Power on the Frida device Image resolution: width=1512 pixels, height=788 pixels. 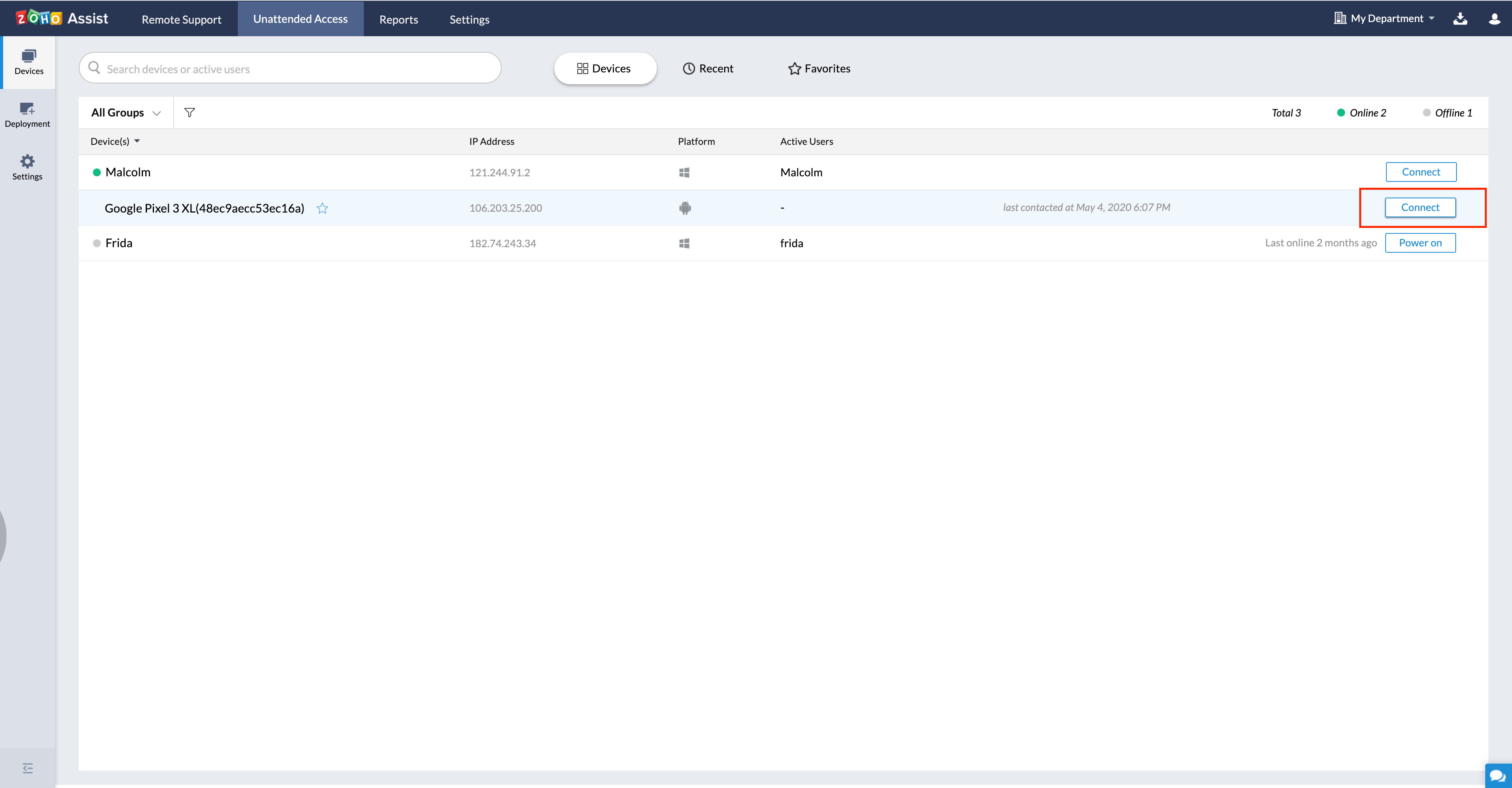point(1420,242)
